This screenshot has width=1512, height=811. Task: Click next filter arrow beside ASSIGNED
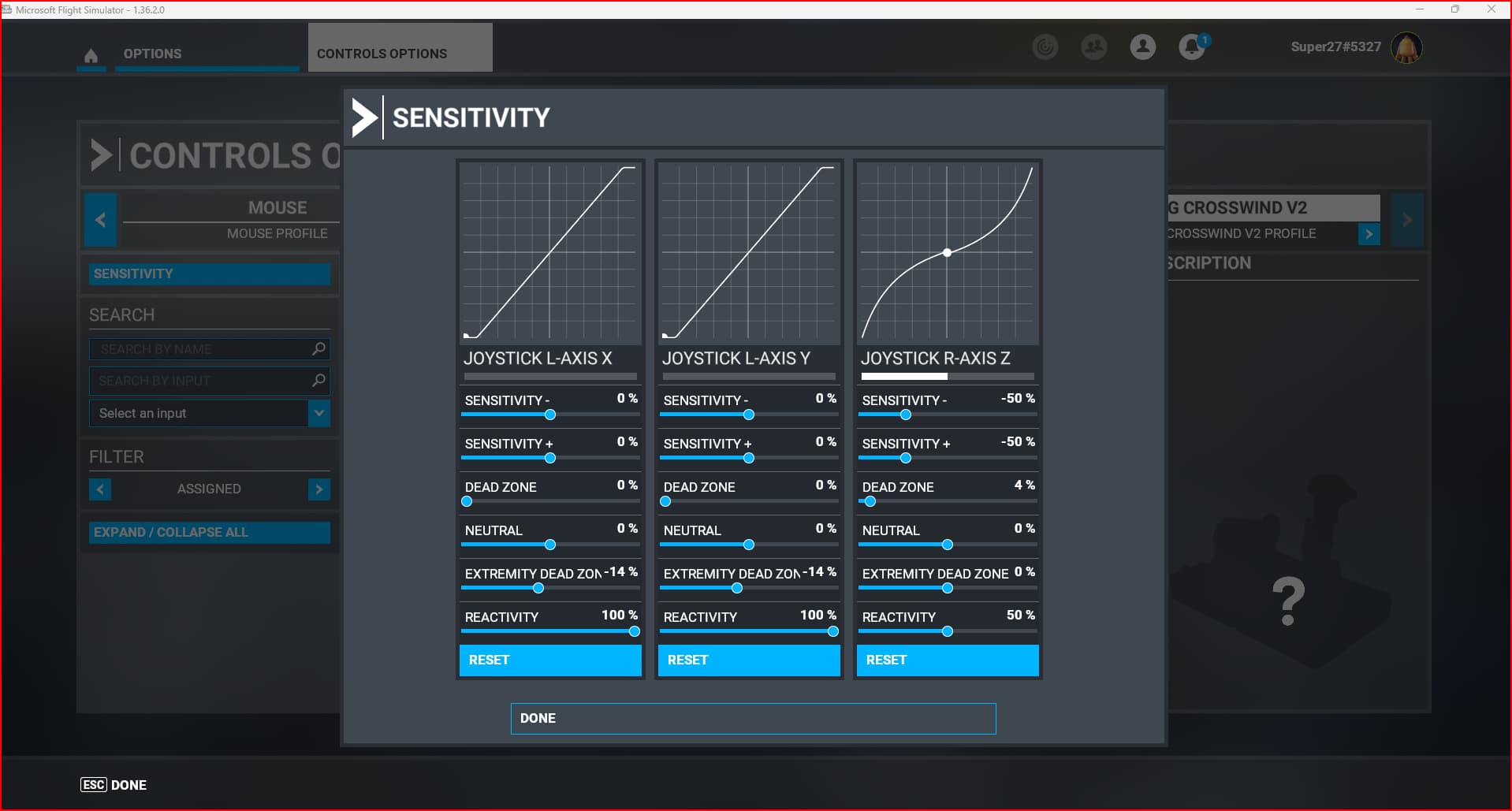(x=319, y=489)
